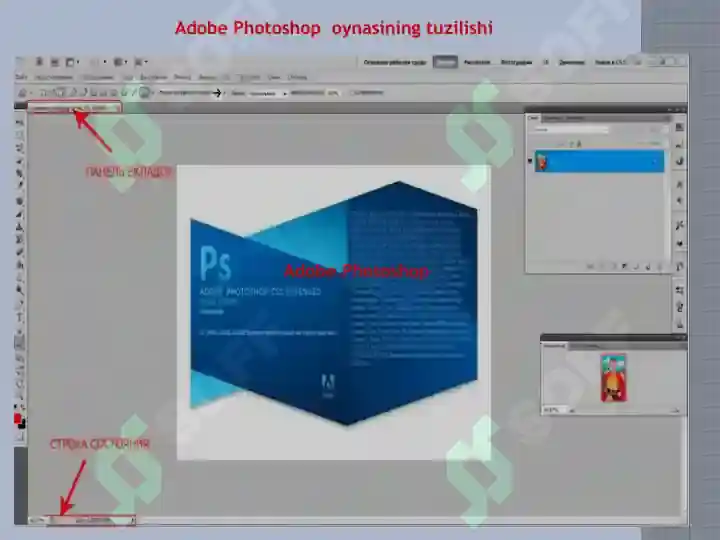This screenshot has width=720, height=540.
Task: Open the Окно menu
Action: (274, 77)
